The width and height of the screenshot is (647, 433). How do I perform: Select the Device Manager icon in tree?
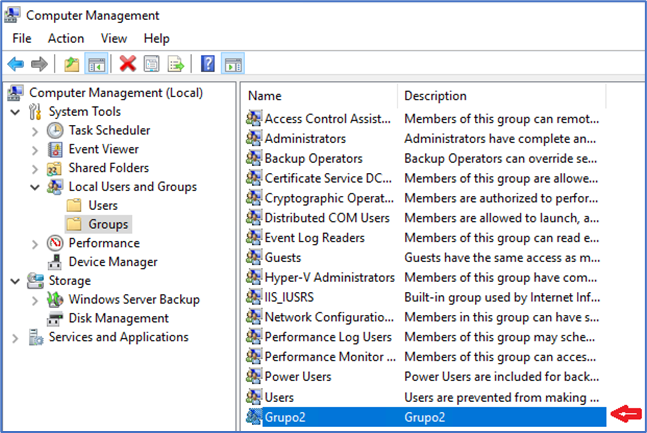(56, 262)
